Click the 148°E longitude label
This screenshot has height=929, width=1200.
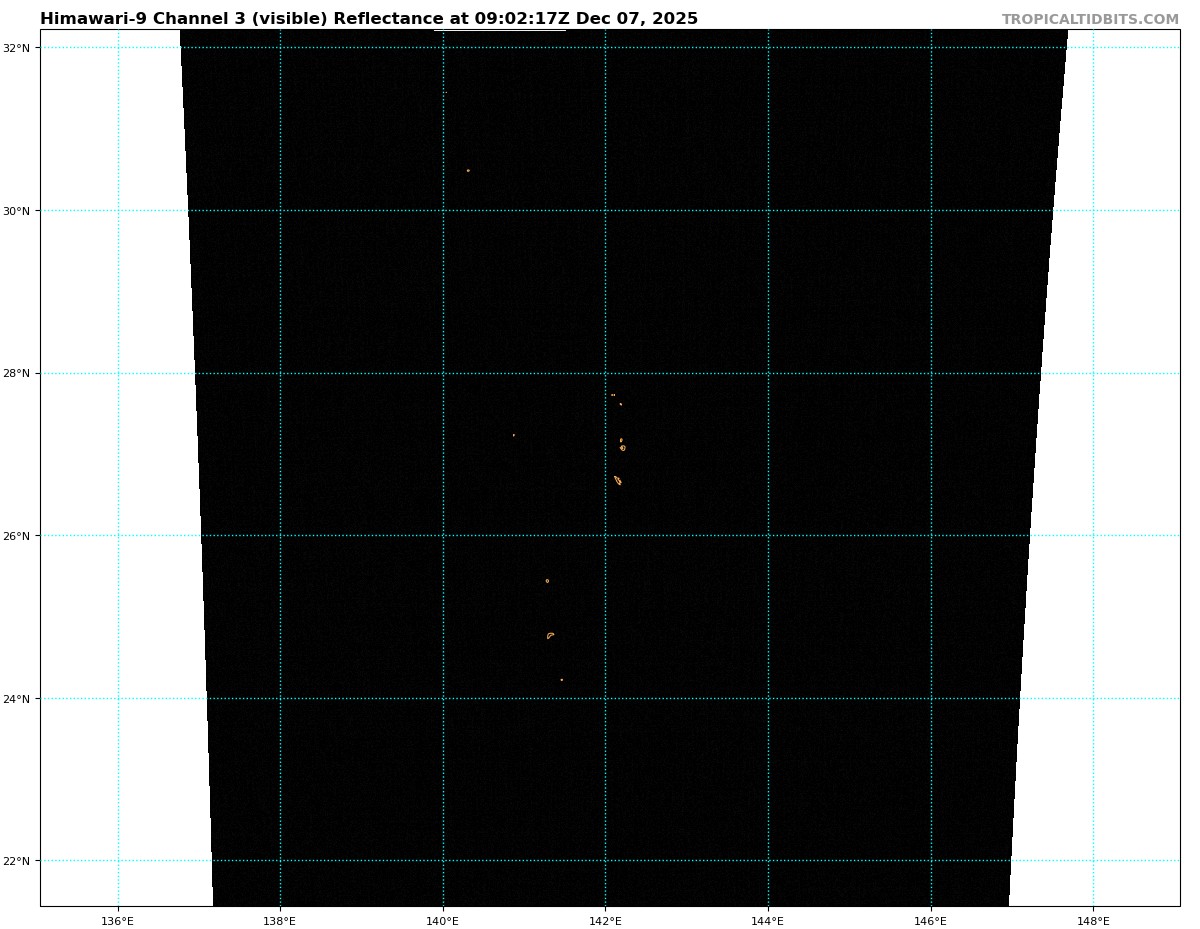1093,921
